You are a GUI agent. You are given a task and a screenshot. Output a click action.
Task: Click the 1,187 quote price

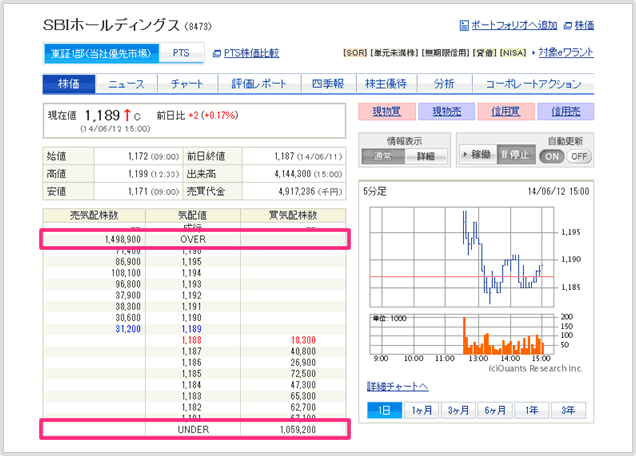coord(191,351)
